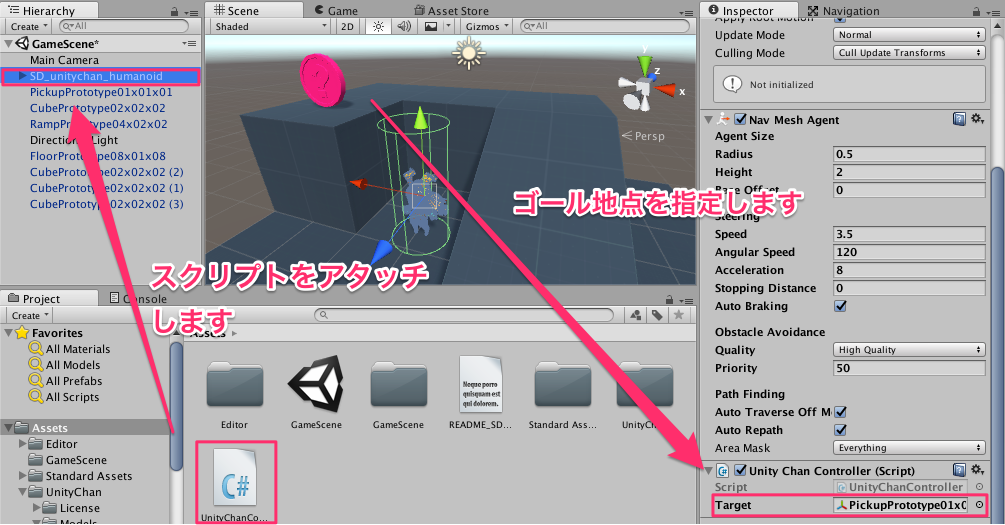Select the Project tab
This screenshot has height=525, width=1005.
49,298
